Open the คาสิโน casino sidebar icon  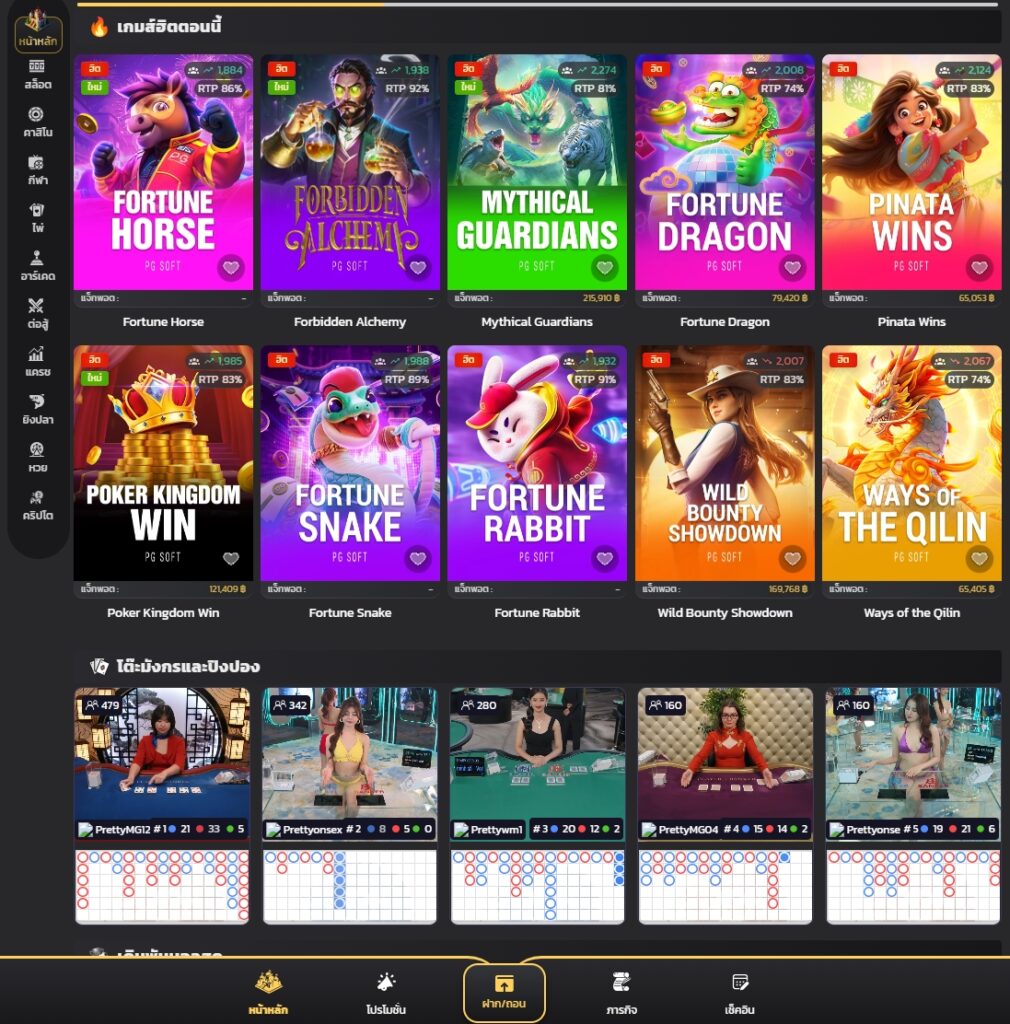point(37,122)
